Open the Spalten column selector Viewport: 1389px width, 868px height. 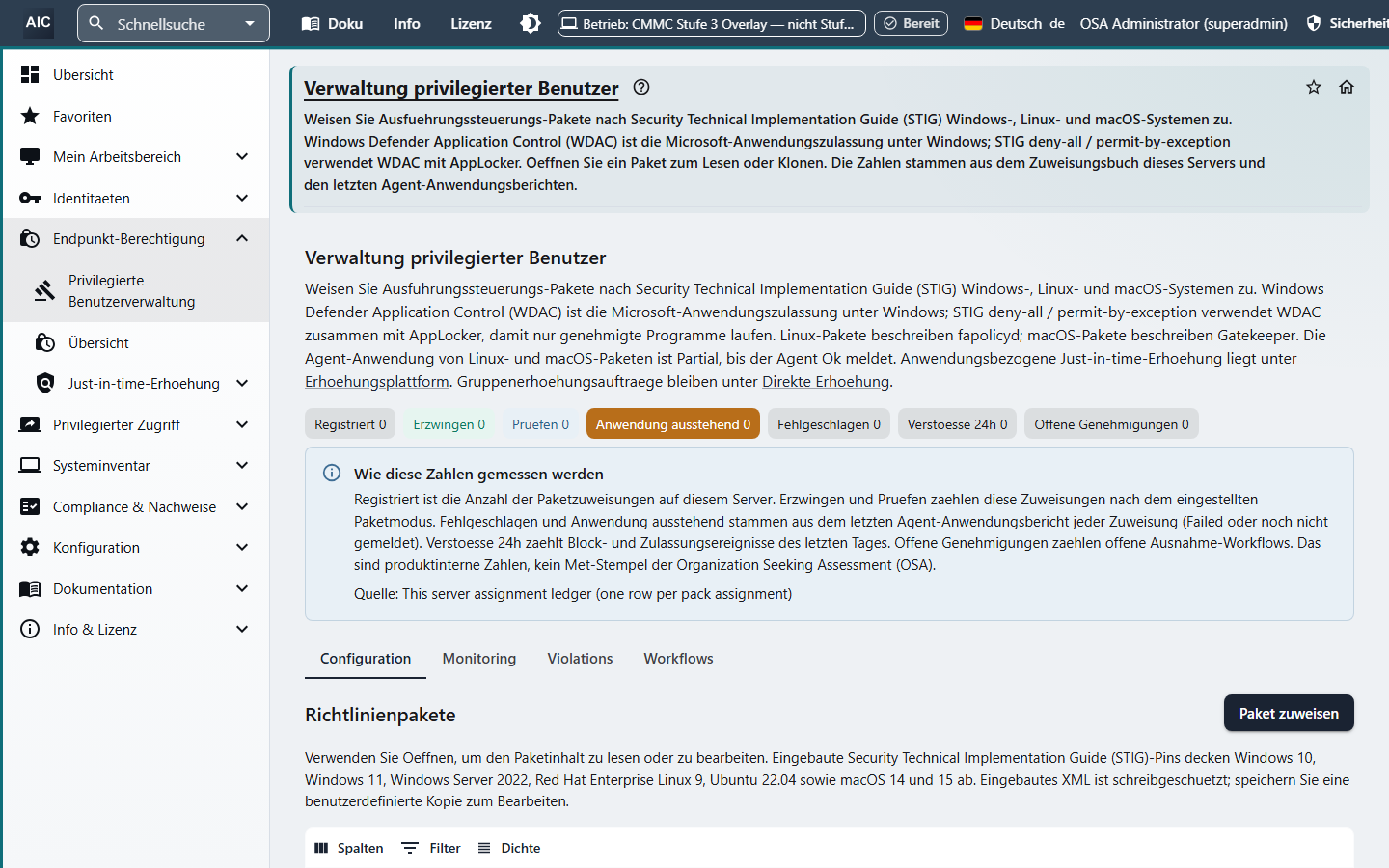click(x=349, y=848)
